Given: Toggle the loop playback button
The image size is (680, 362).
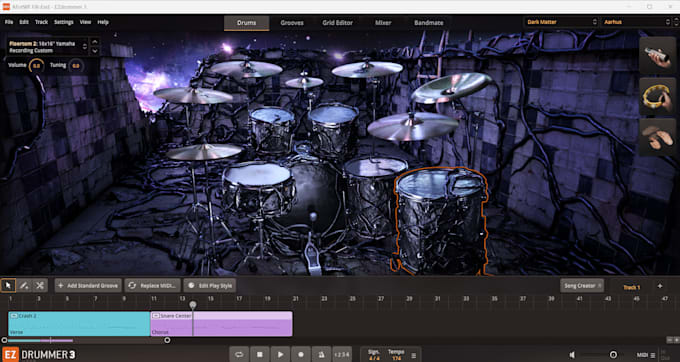Looking at the screenshot, I should [239, 355].
